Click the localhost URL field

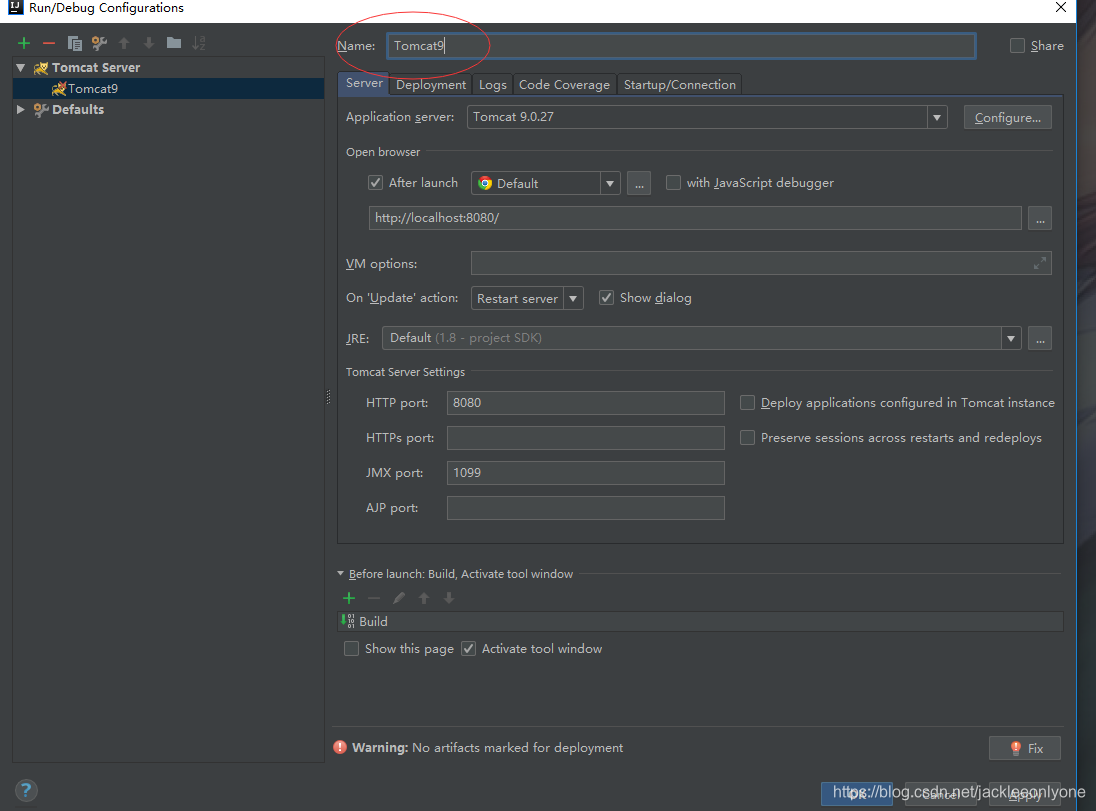point(695,218)
